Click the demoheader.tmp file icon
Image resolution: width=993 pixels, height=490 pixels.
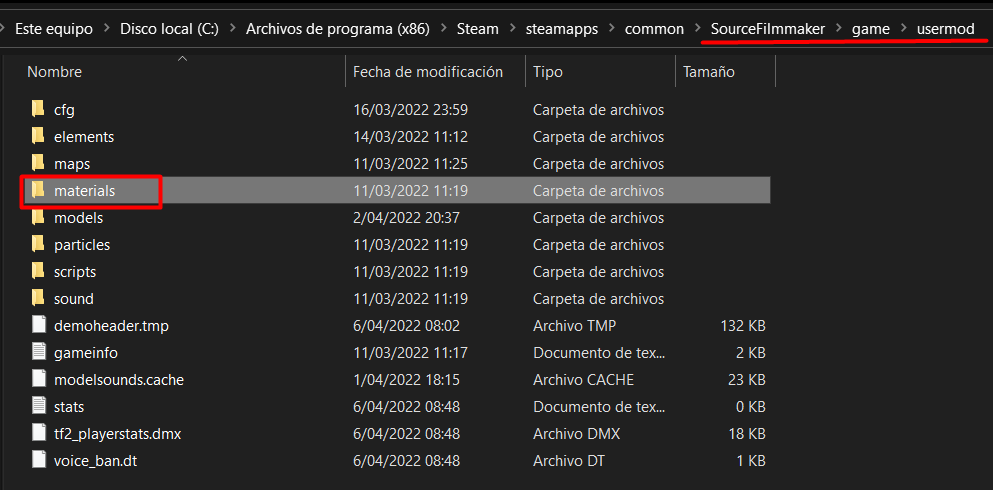pyautogui.click(x=38, y=325)
